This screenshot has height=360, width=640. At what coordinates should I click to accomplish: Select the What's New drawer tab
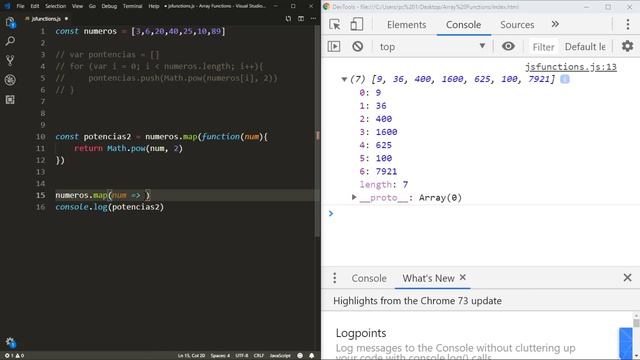(428, 278)
